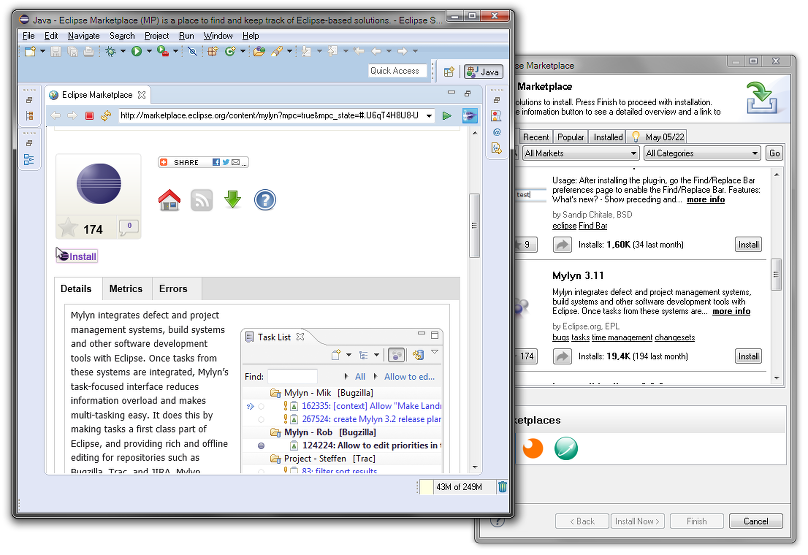Click the orange circle marketplace catalog icon
This screenshot has width=808, height=555.
532,448
